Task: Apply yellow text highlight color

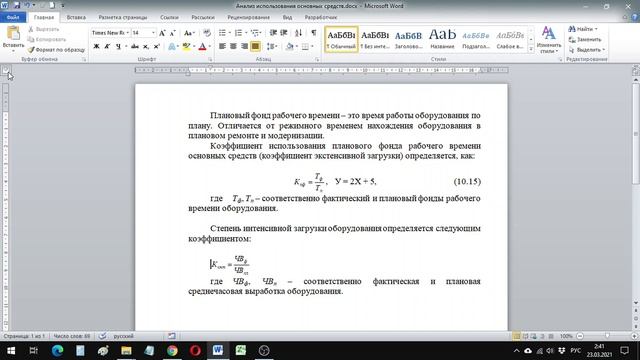Action: [186, 47]
